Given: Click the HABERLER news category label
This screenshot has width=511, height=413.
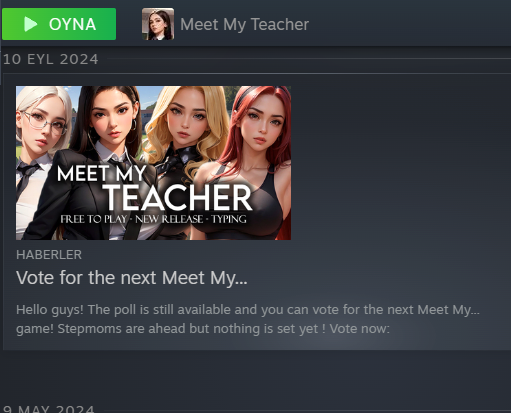Looking at the screenshot, I should tap(49, 255).
